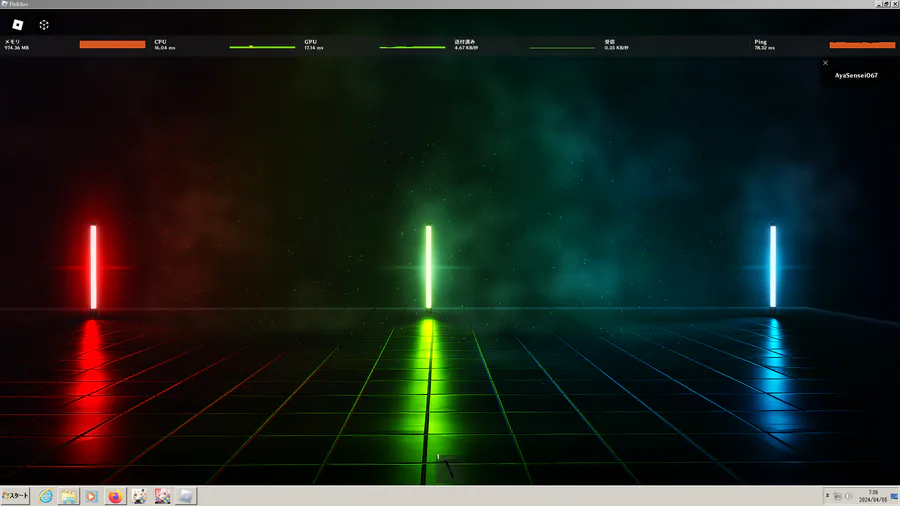Viewport: 900px width, 506px height.
Task: Click the GPU performance stat
Action: (x=314, y=45)
